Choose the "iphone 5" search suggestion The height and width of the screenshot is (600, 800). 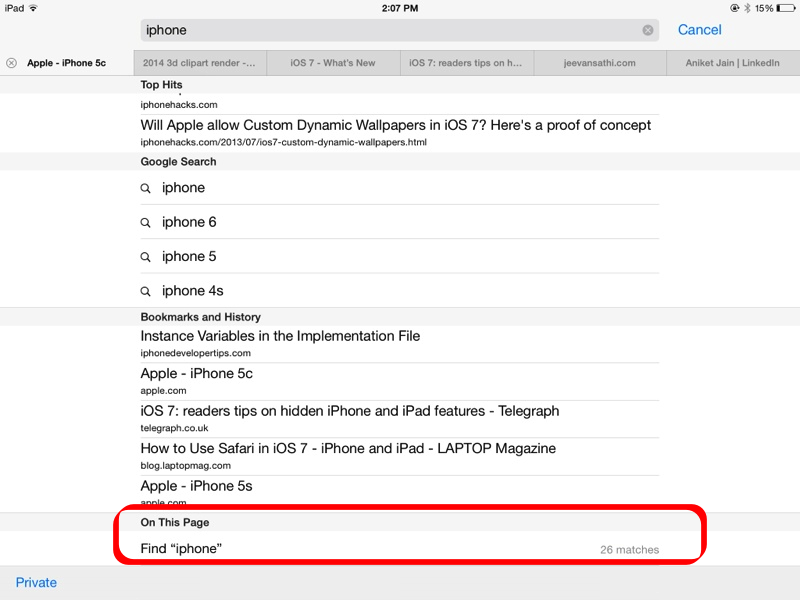coord(399,256)
